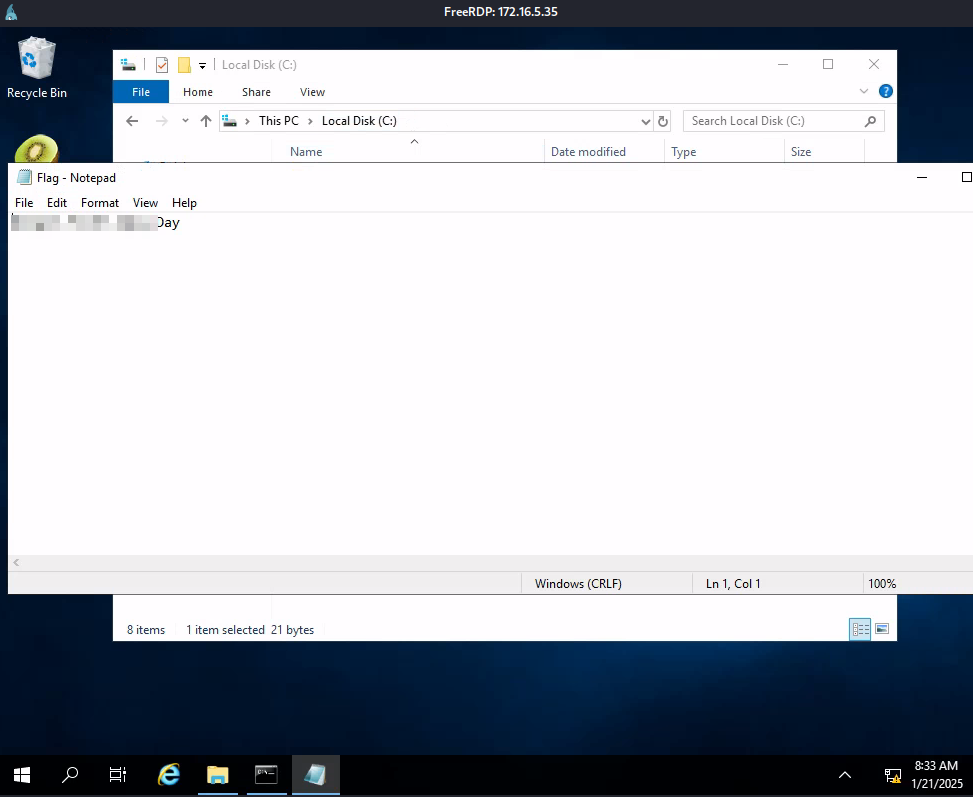The width and height of the screenshot is (973, 797).
Task: Open Internet Explorer from taskbar
Action: pyautogui.click(x=170, y=775)
